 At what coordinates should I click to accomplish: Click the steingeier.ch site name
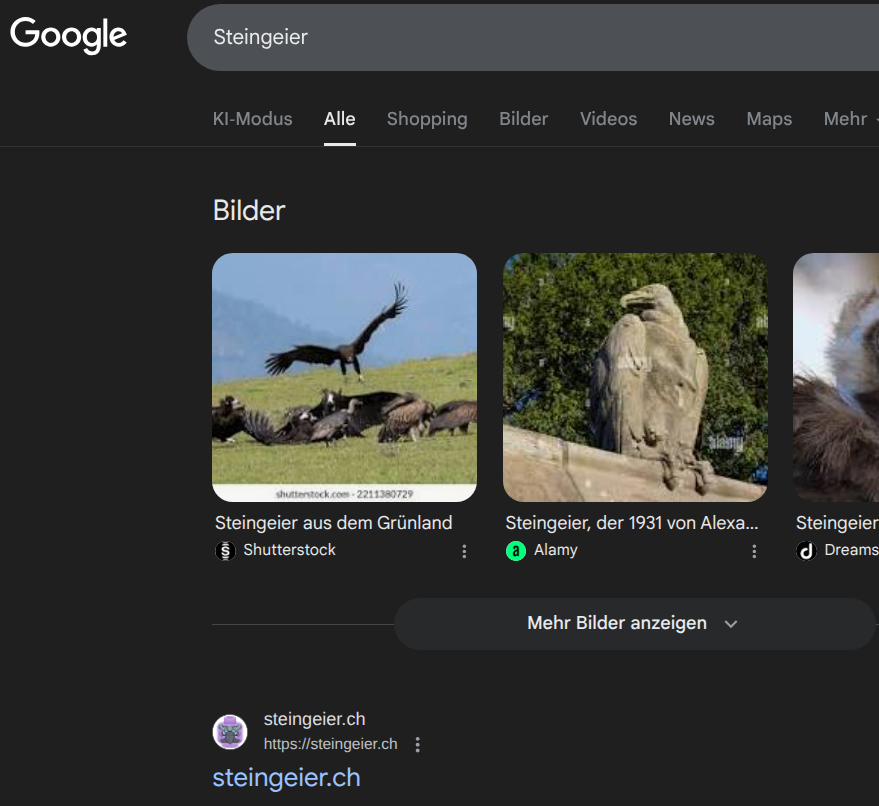pos(314,719)
